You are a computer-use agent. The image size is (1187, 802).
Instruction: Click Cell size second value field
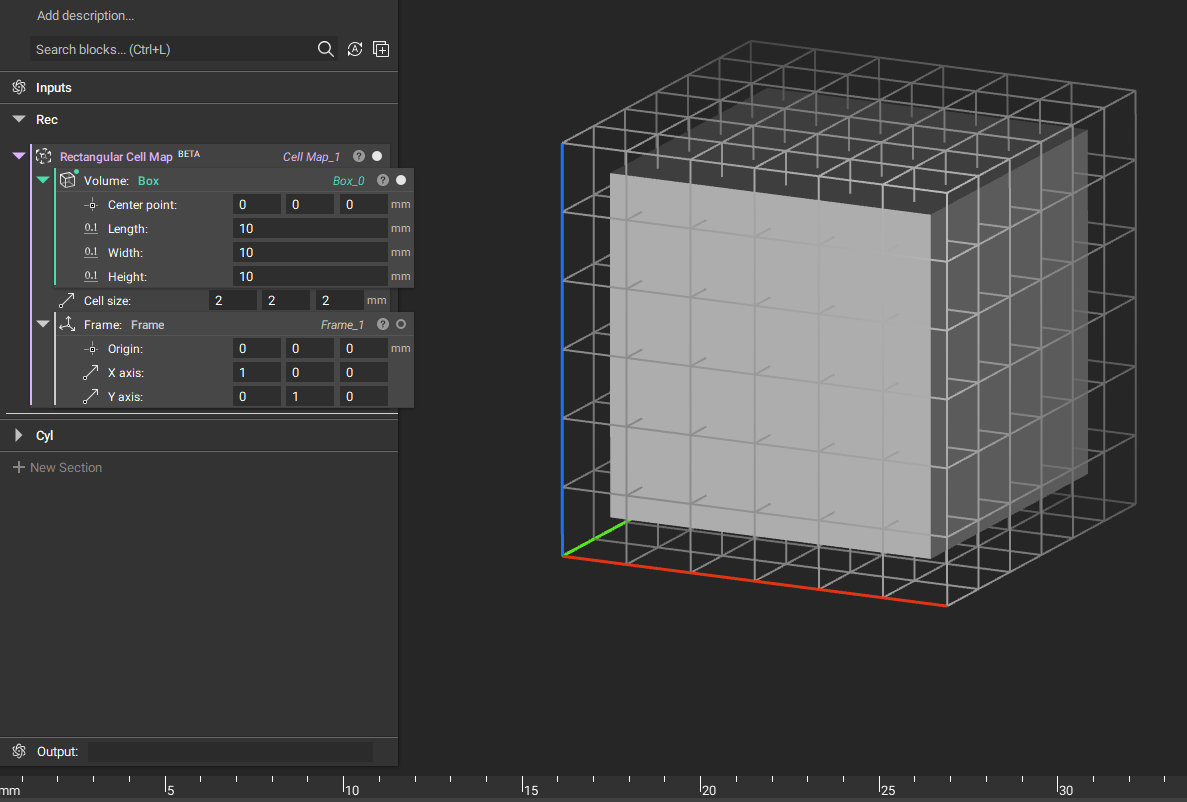(285, 301)
